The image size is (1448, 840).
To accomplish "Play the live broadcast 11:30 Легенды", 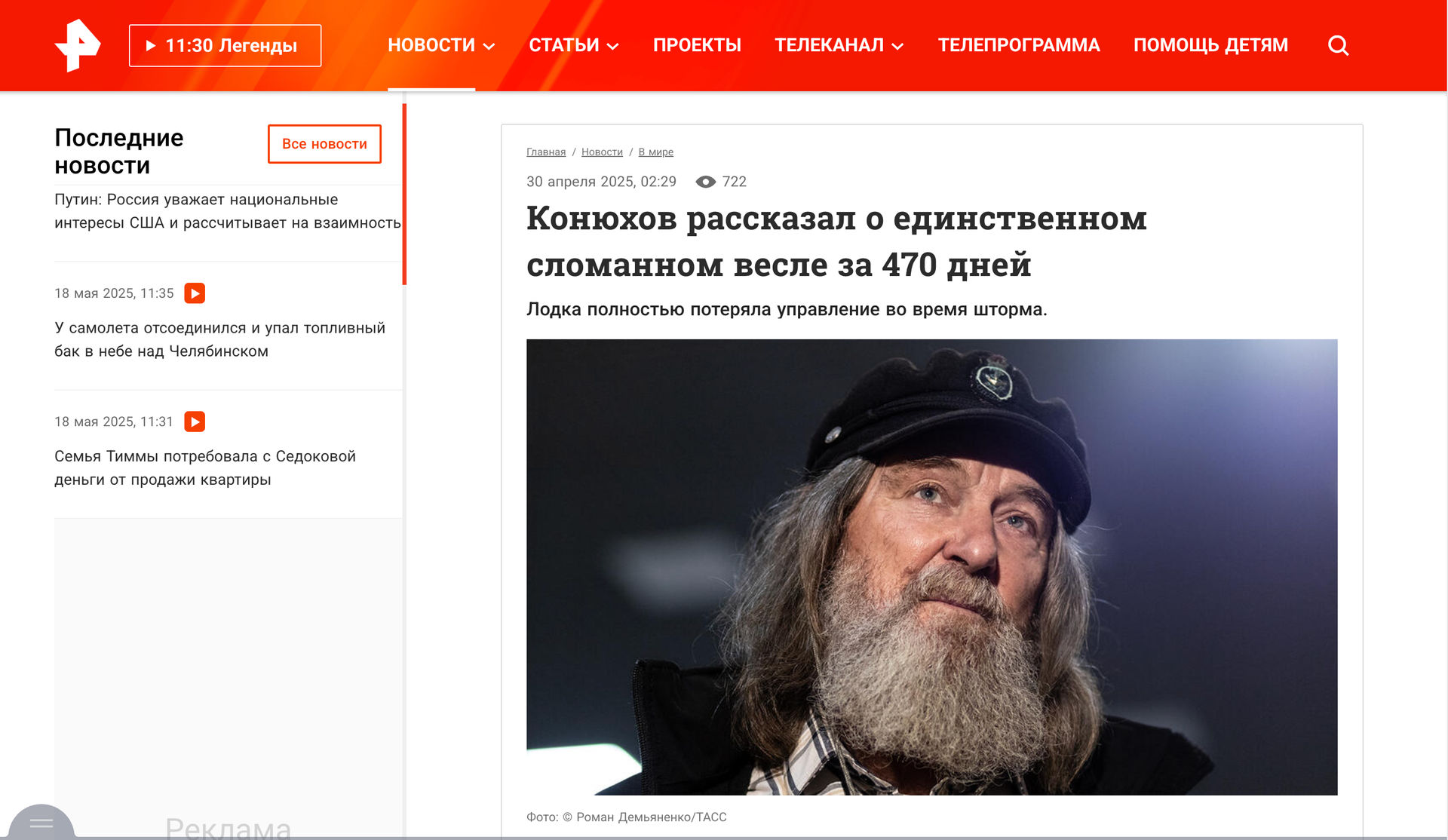I will [x=225, y=45].
